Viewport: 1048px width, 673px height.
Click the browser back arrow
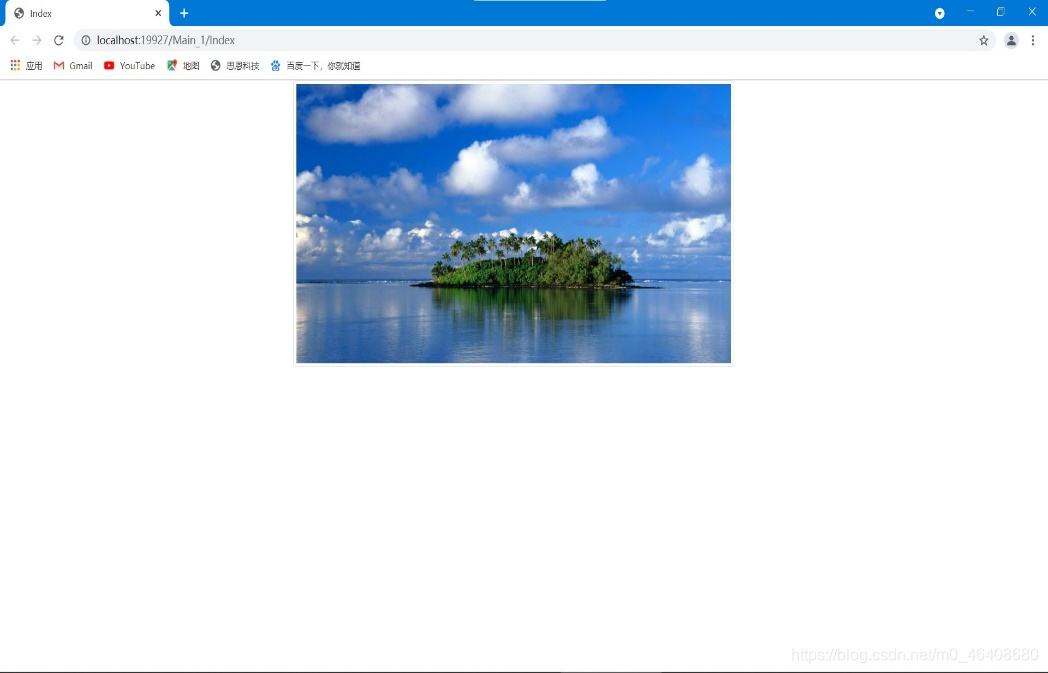coord(15,40)
